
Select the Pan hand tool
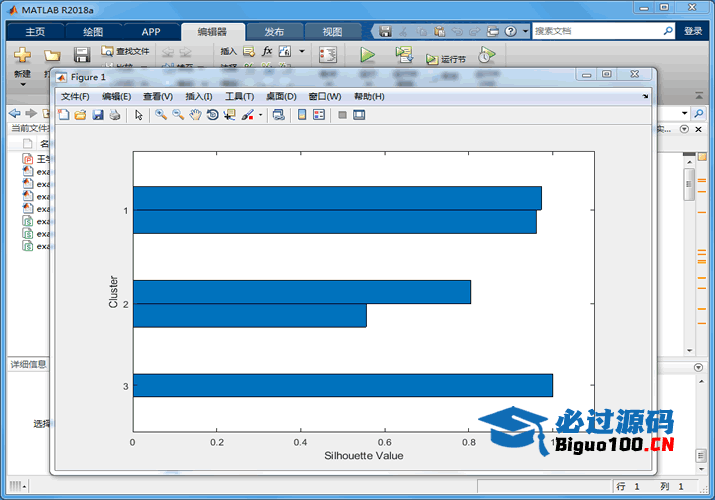point(195,115)
